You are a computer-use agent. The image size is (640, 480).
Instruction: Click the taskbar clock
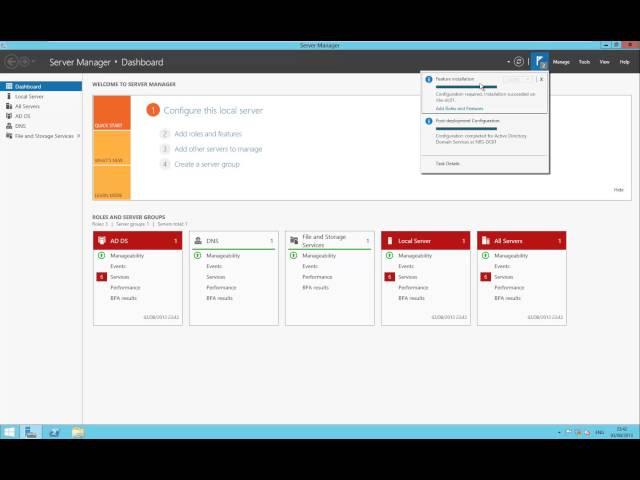pyautogui.click(x=622, y=432)
